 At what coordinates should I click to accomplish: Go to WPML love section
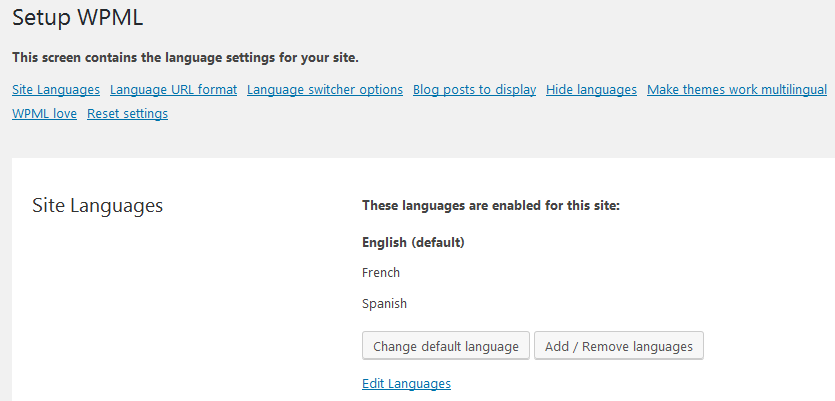[x=44, y=113]
